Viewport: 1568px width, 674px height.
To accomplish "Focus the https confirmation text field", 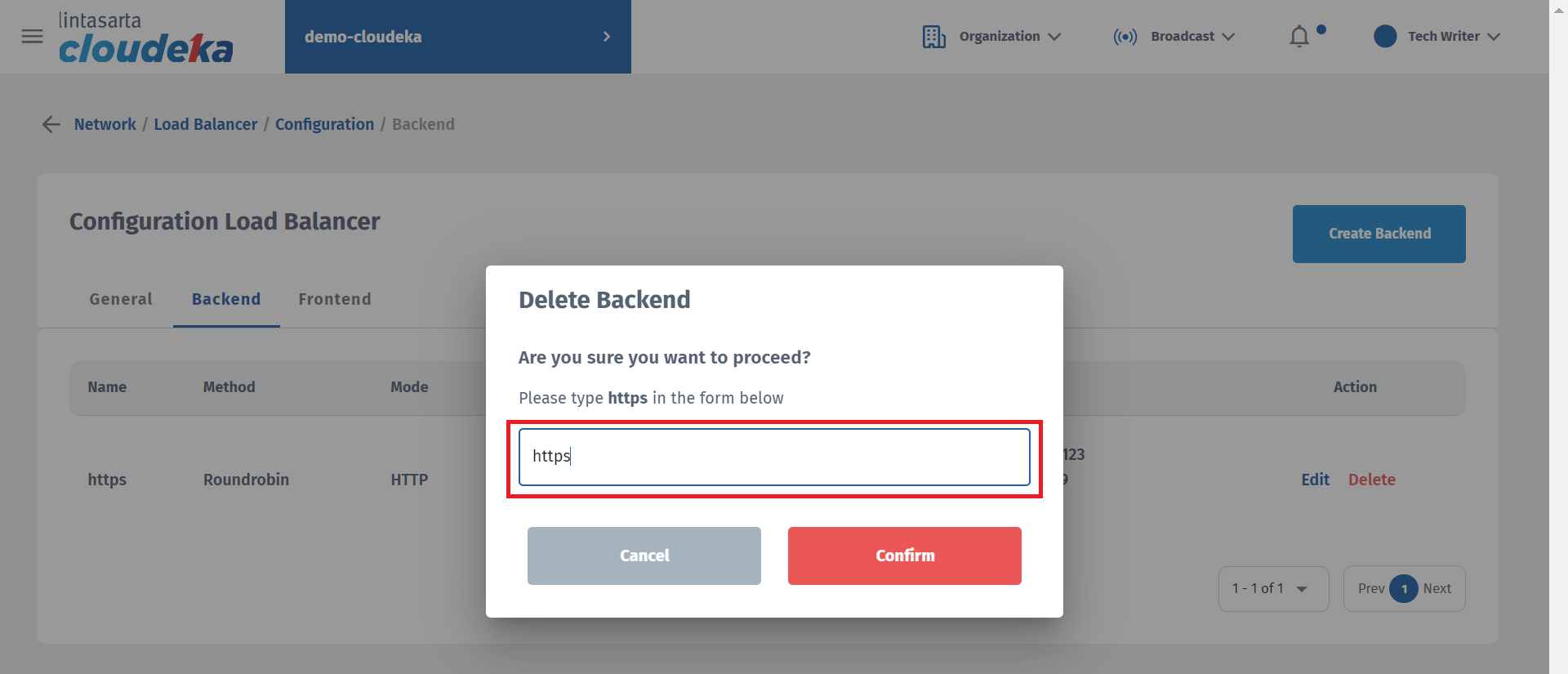I will [773, 457].
